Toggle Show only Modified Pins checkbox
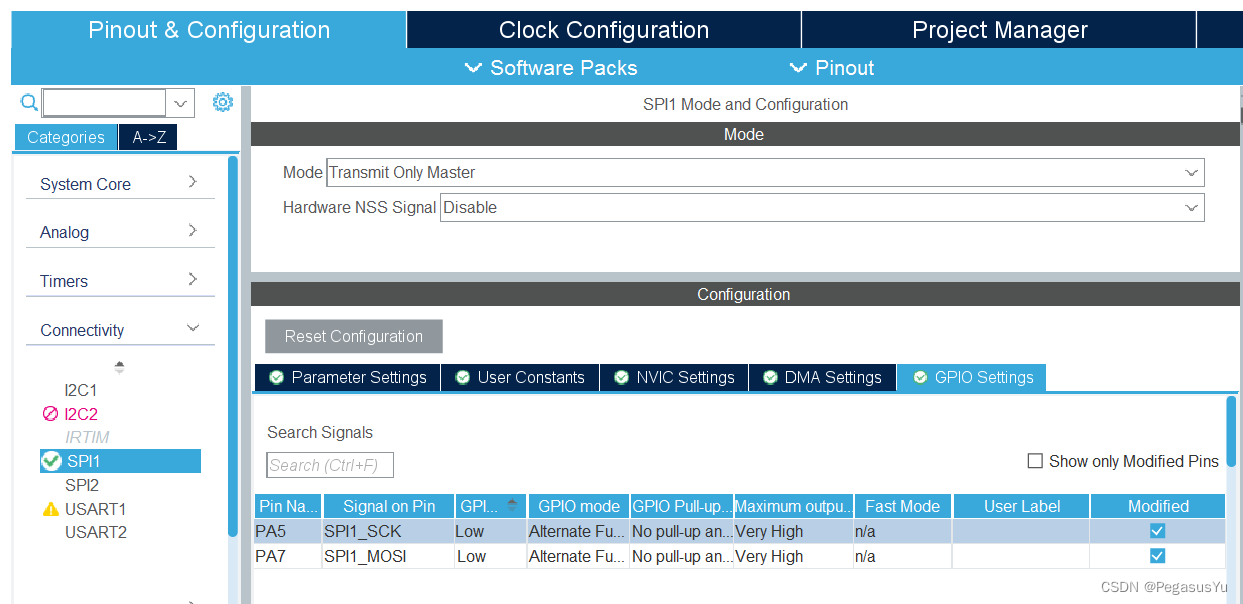Image resolution: width=1243 pixels, height=604 pixels. click(x=1035, y=461)
